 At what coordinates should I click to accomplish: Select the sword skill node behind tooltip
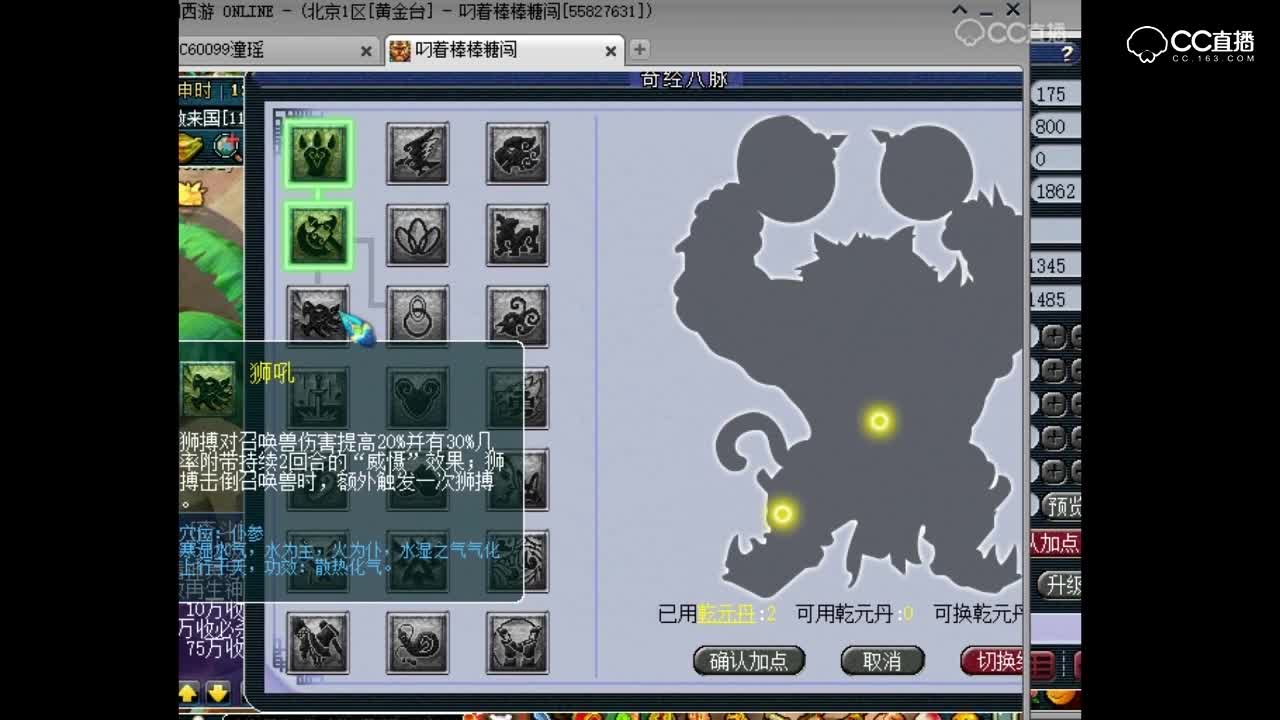point(318,397)
